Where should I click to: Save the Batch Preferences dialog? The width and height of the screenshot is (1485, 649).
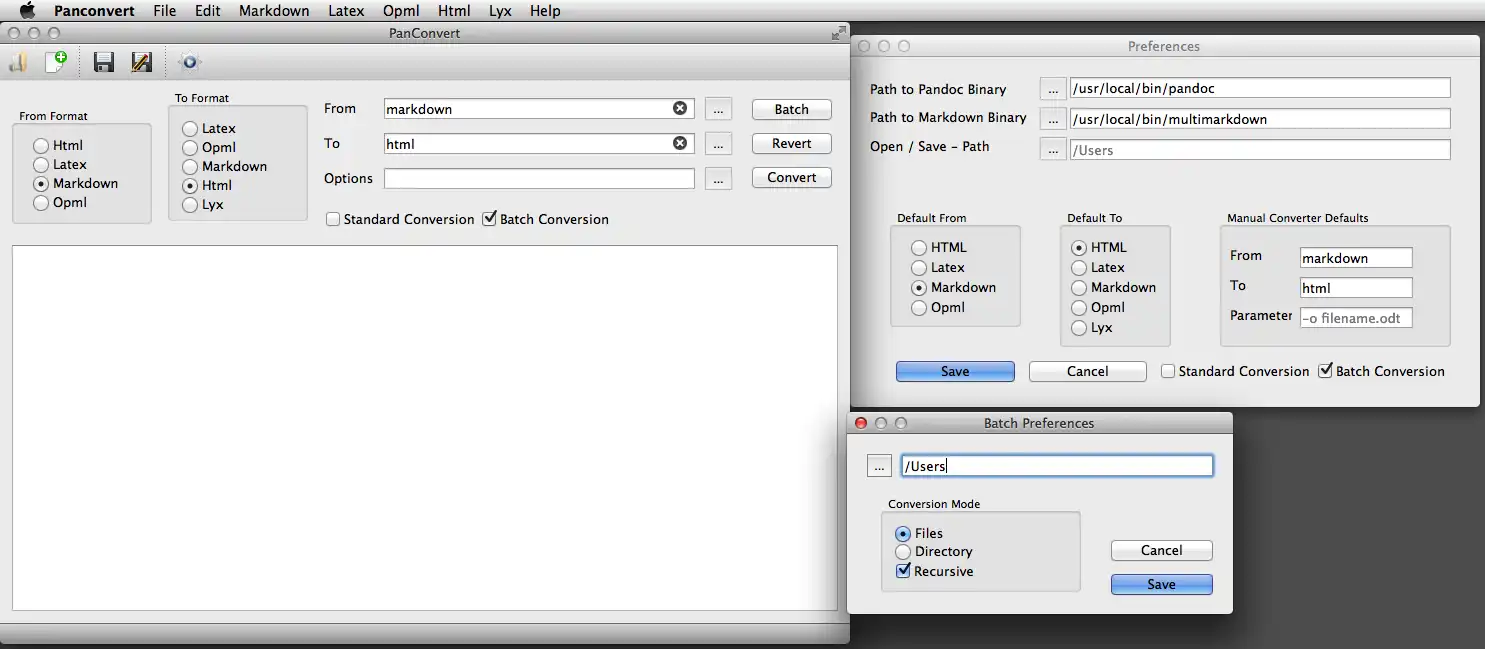[x=1162, y=584]
